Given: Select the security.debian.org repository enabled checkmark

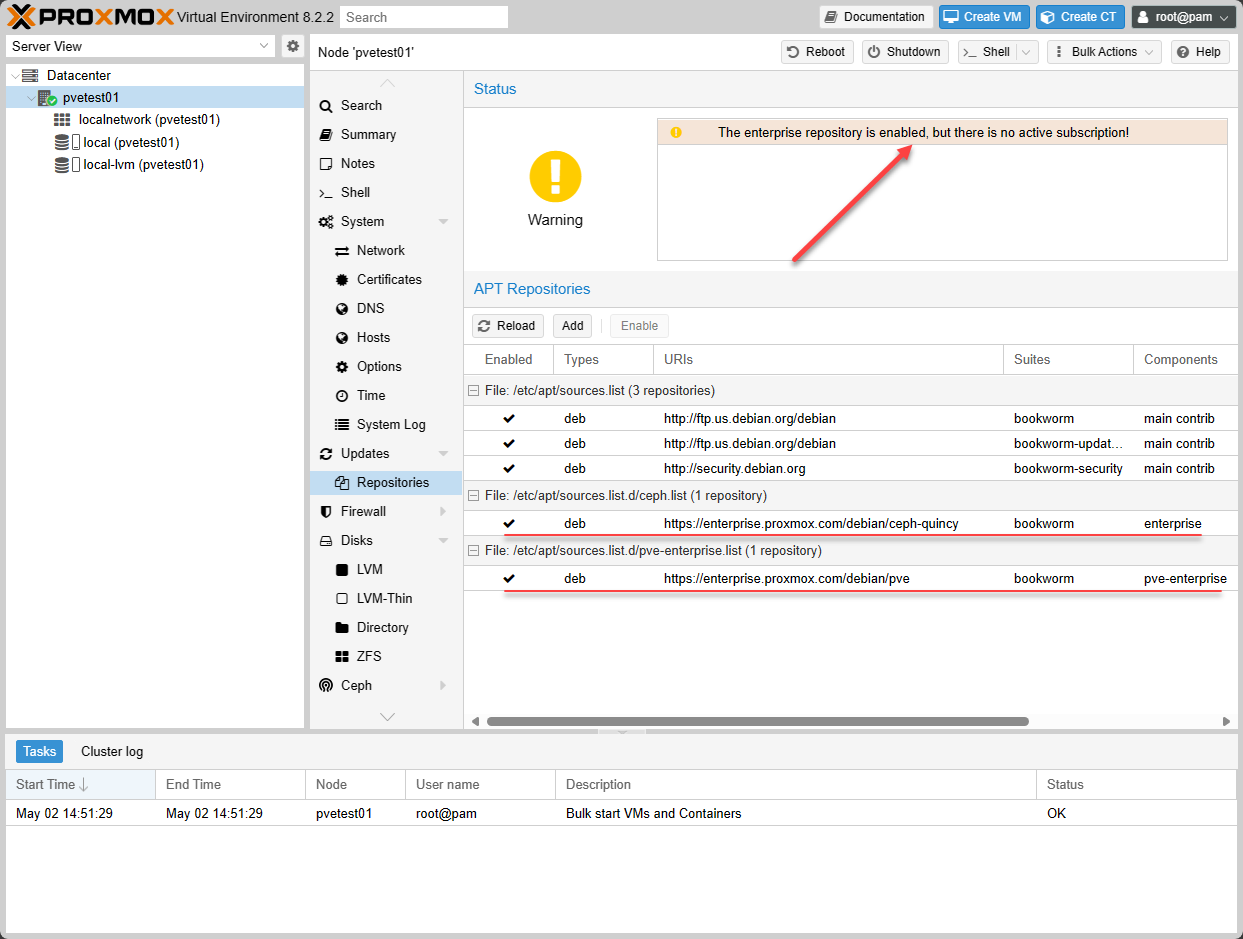Looking at the screenshot, I should coord(509,468).
